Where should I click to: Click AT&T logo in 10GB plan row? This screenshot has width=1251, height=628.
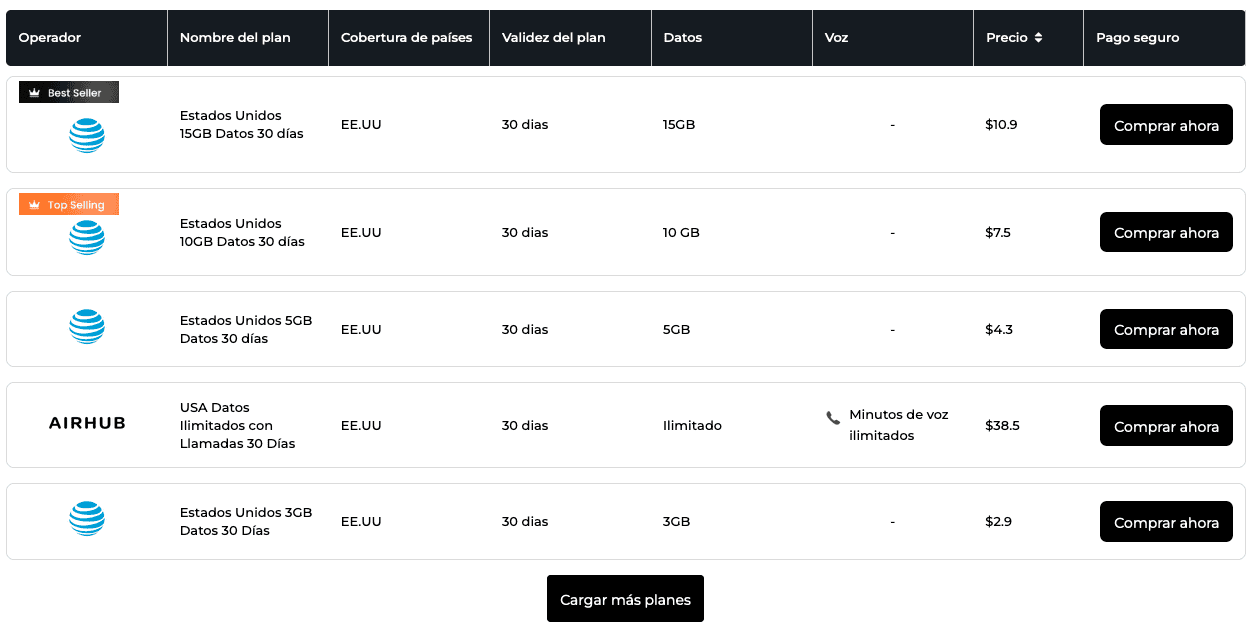tap(87, 238)
